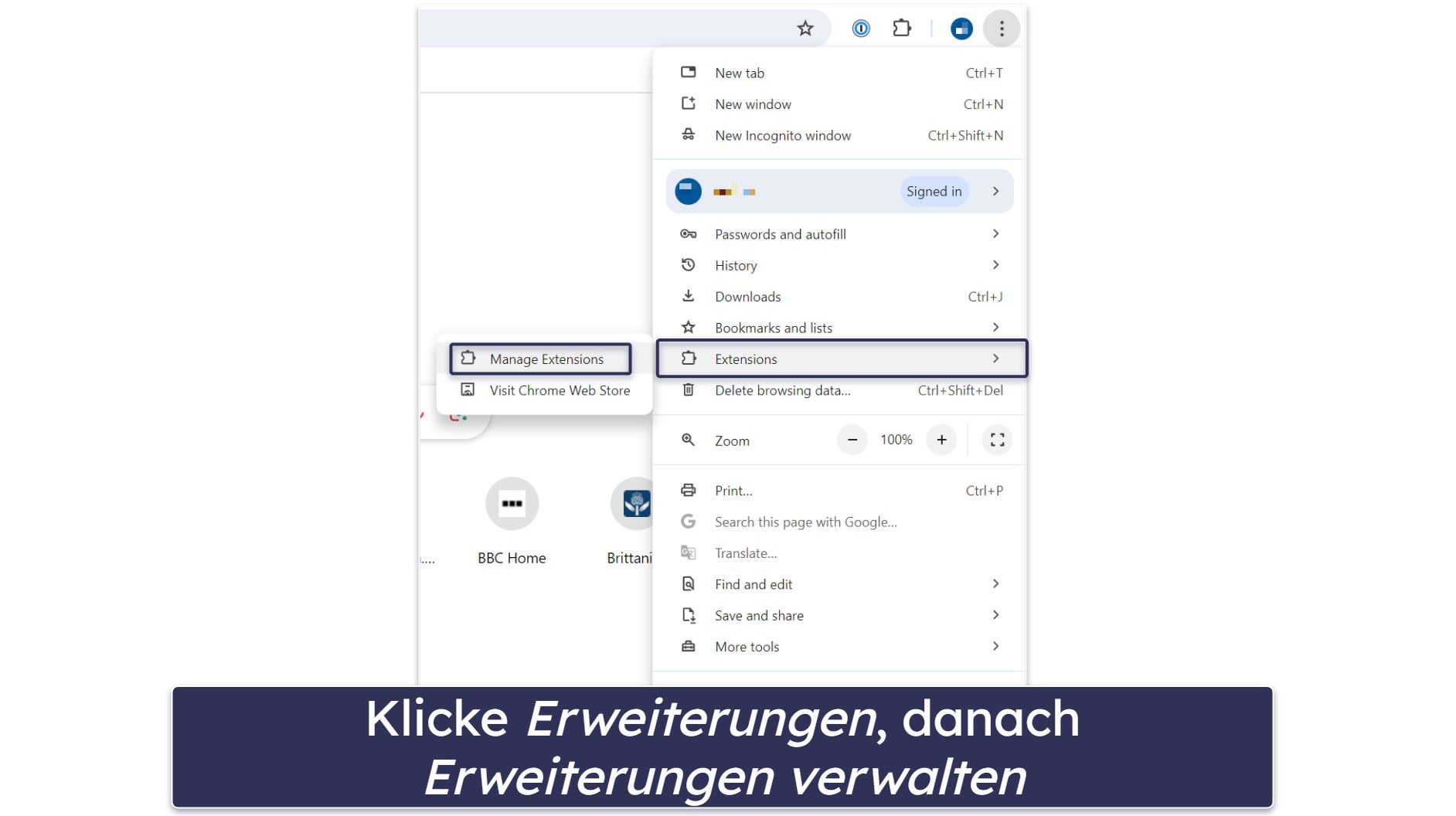Select New tab menu entry

839,73
